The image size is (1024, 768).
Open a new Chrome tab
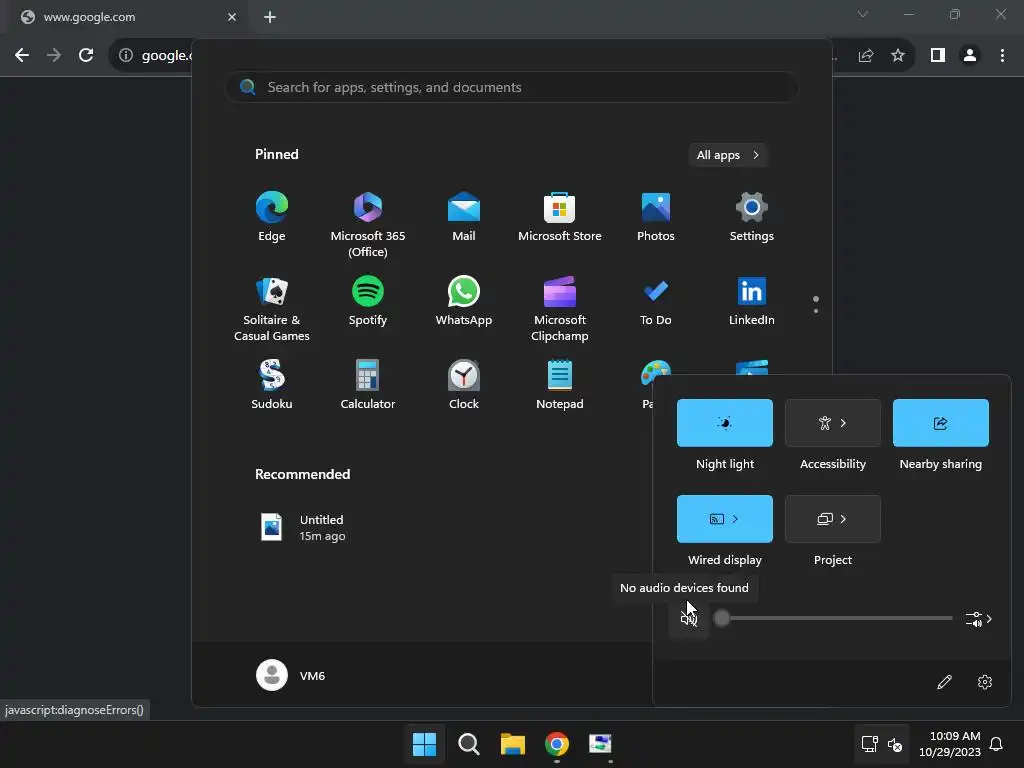270,18
